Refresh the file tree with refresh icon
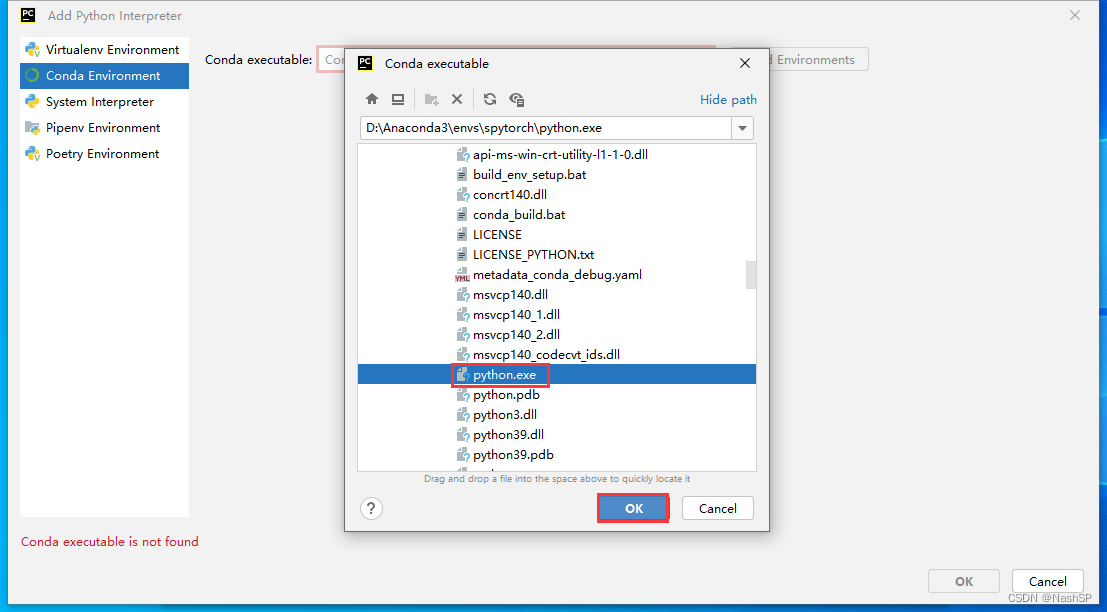Viewport: 1107px width, 612px height. pyautogui.click(x=490, y=100)
